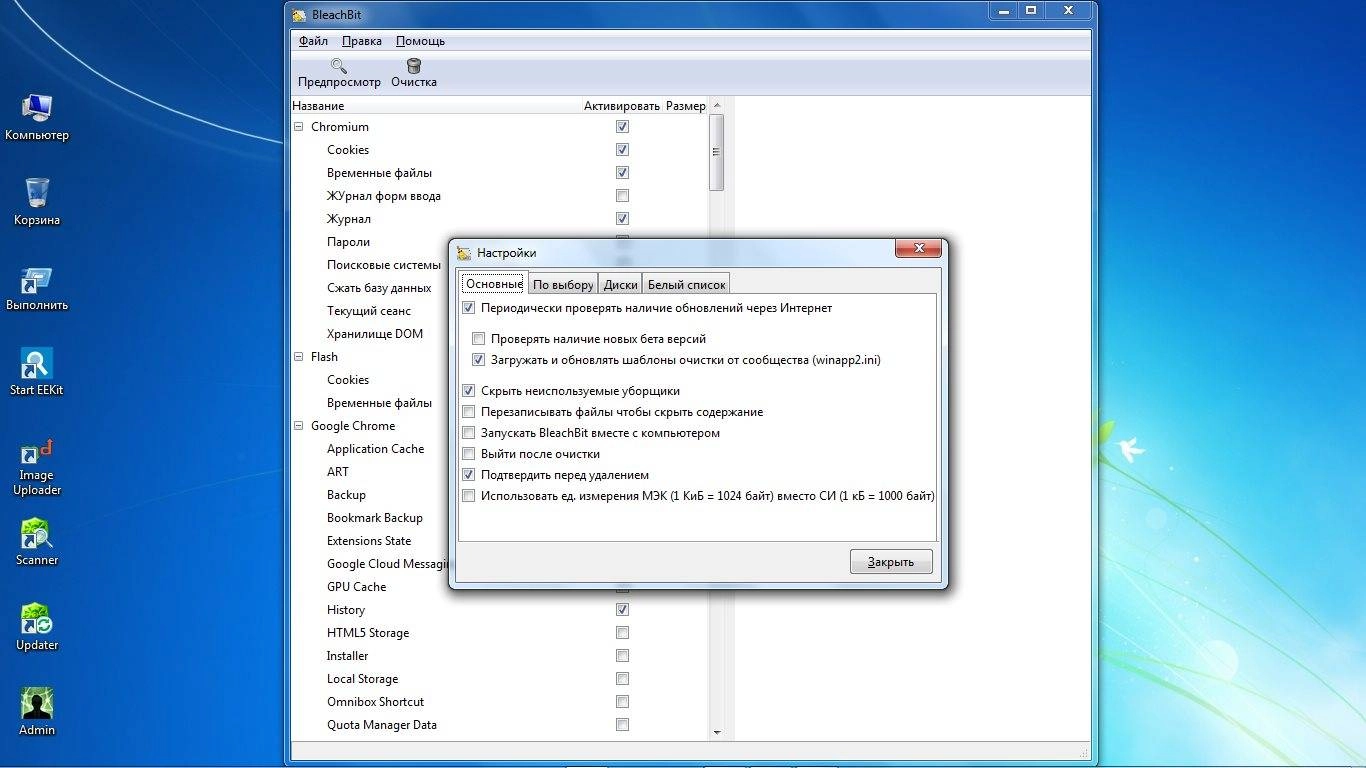Click the list scrollbar up arrow
The width and height of the screenshot is (1366, 768).
(716, 105)
